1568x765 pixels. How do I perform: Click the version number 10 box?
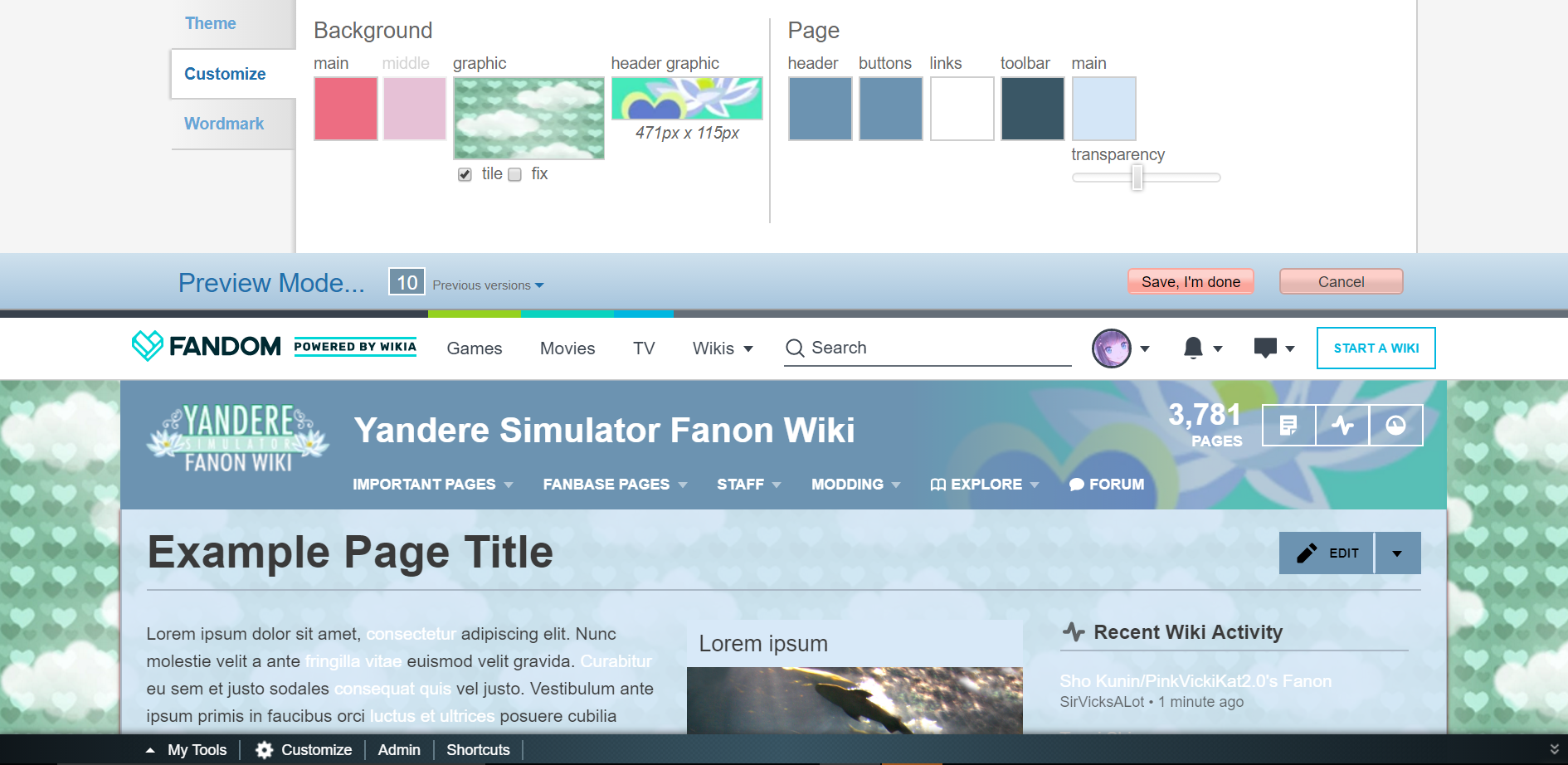pos(407,282)
